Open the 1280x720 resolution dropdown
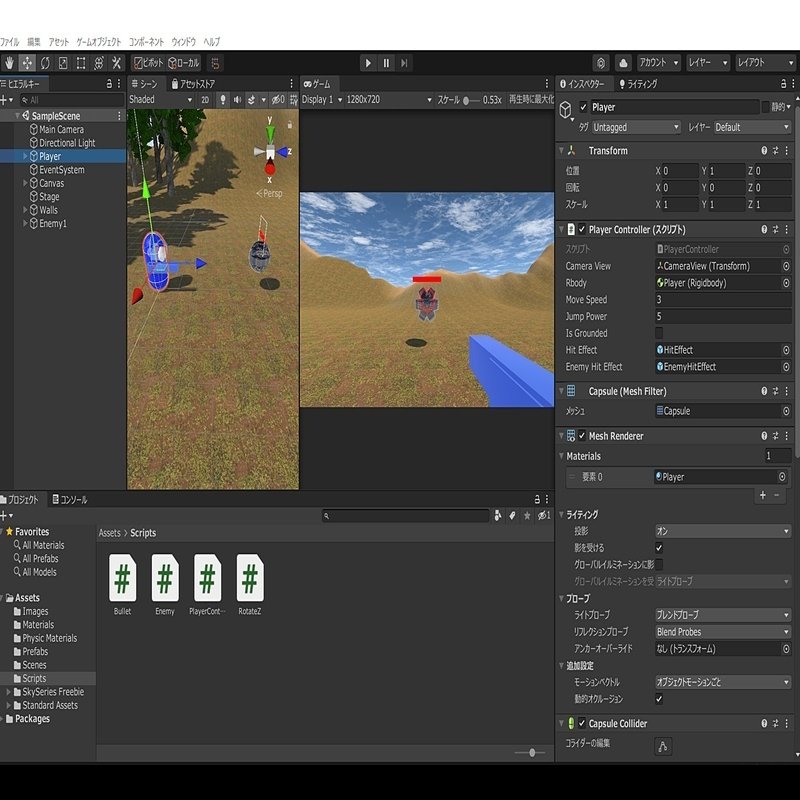 coord(389,99)
